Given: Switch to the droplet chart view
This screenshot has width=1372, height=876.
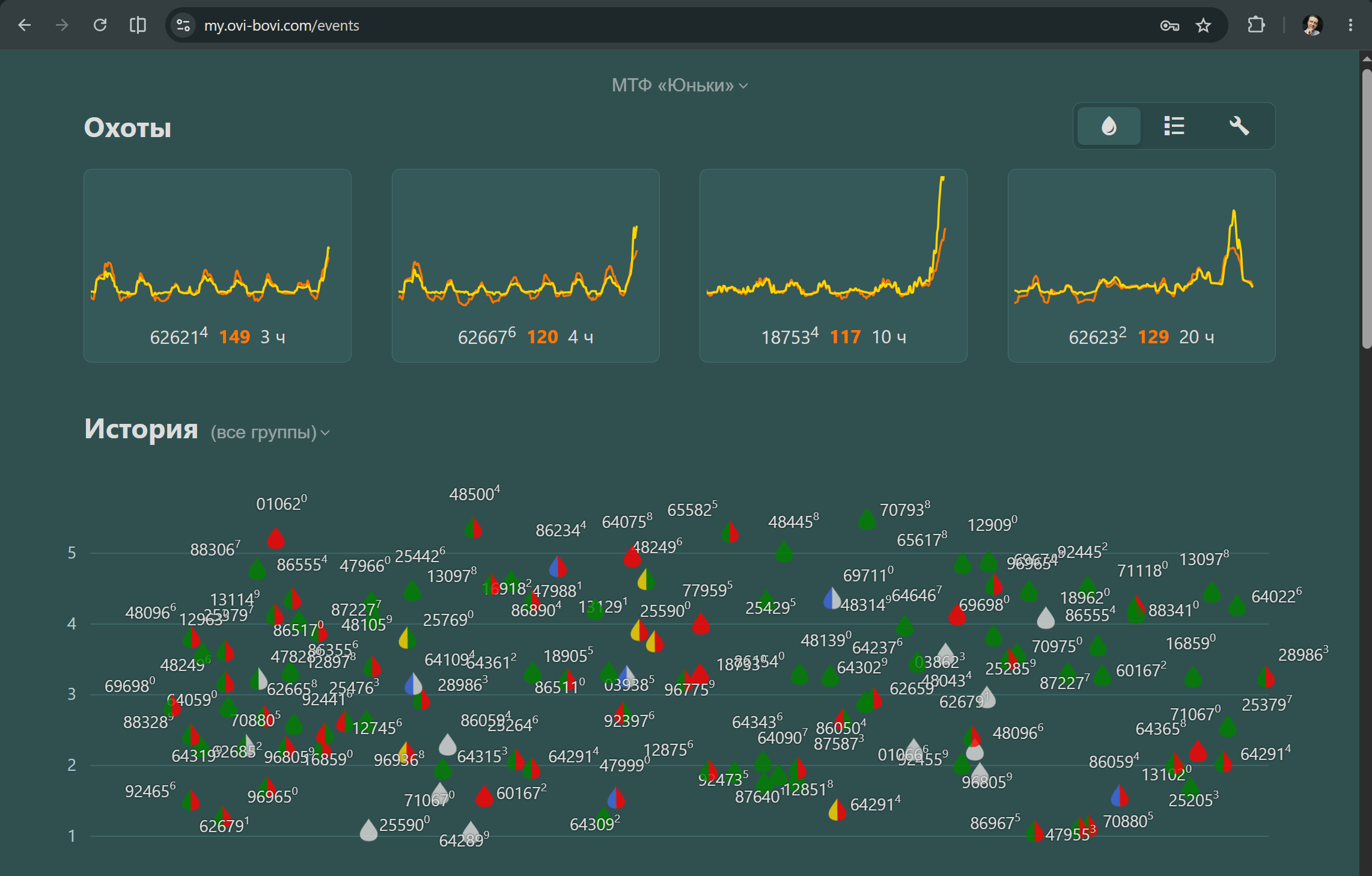Looking at the screenshot, I should (x=1109, y=126).
